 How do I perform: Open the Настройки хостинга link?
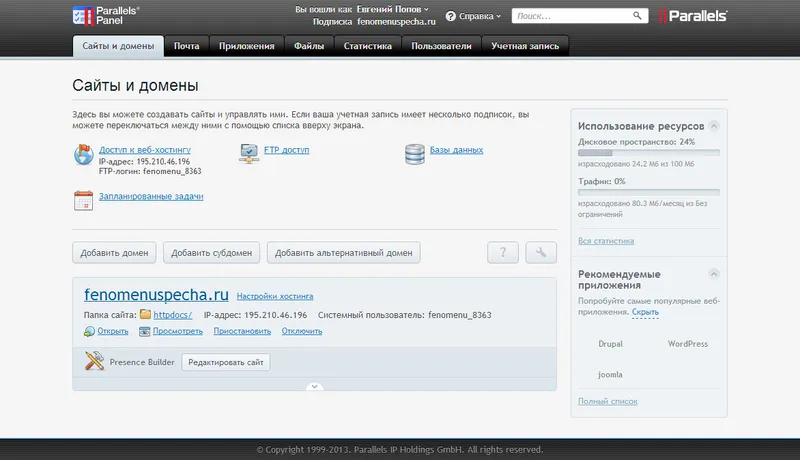click(275, 296)
